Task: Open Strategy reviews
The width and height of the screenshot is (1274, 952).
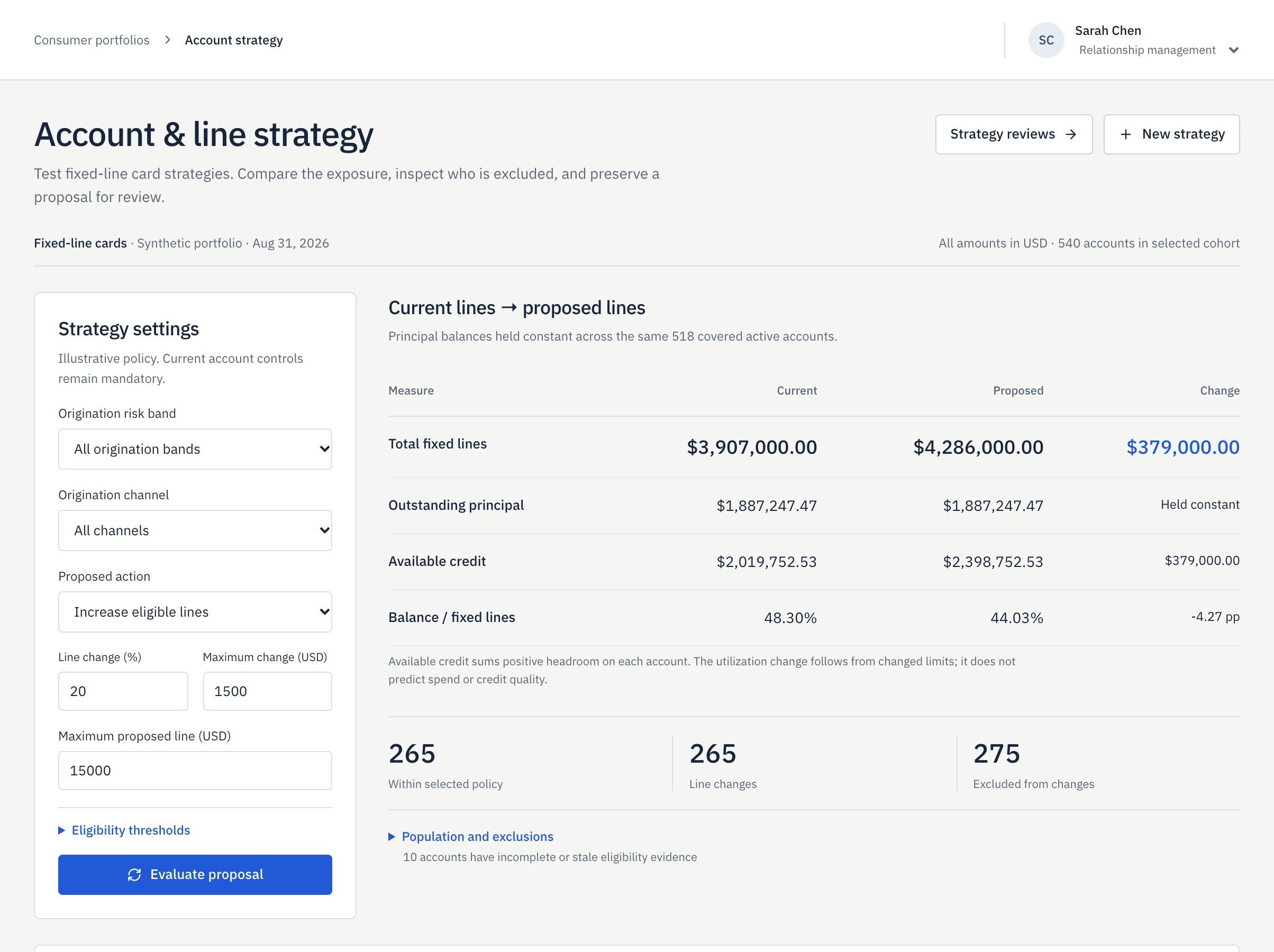Action: [1014, 134]
